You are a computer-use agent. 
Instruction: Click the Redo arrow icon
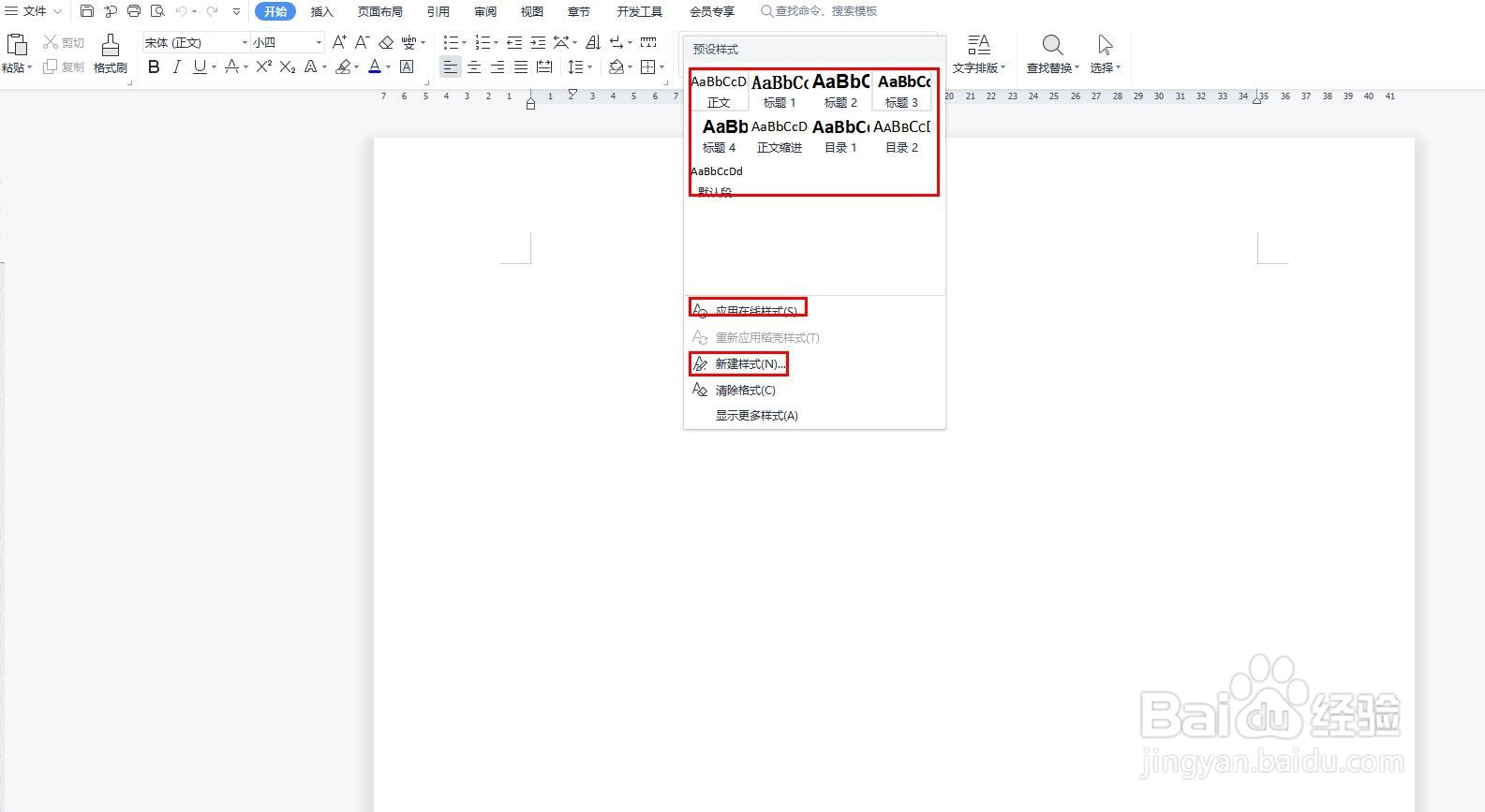[212, 11]
